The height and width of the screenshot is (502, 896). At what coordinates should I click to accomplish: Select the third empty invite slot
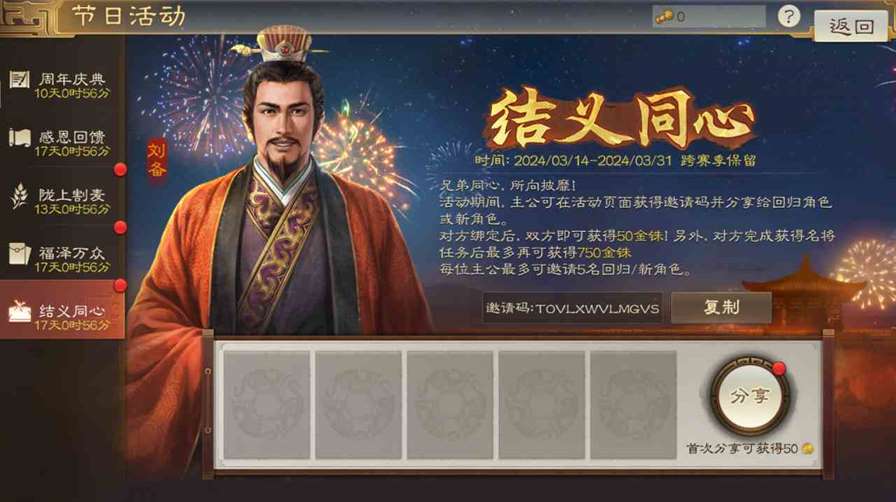[450, 405]
